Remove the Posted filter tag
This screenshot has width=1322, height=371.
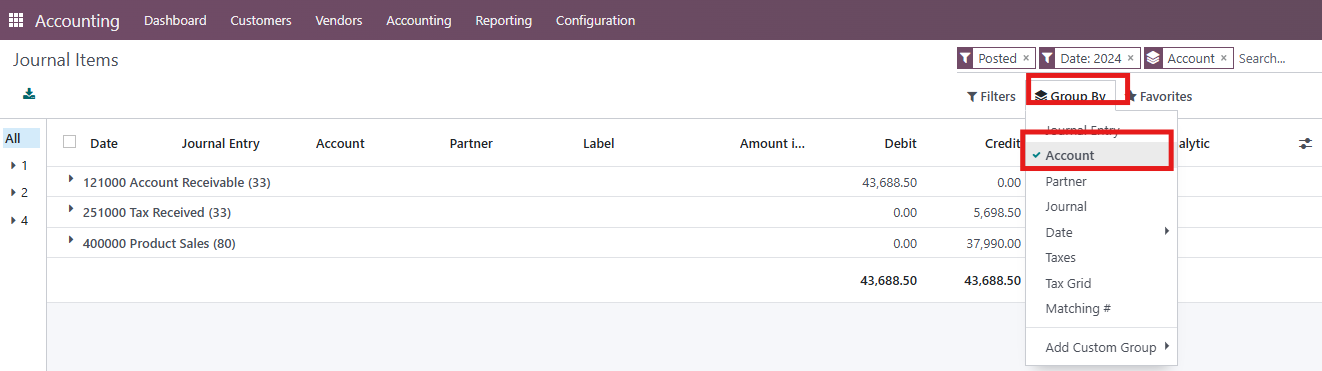coord(1026,59)
